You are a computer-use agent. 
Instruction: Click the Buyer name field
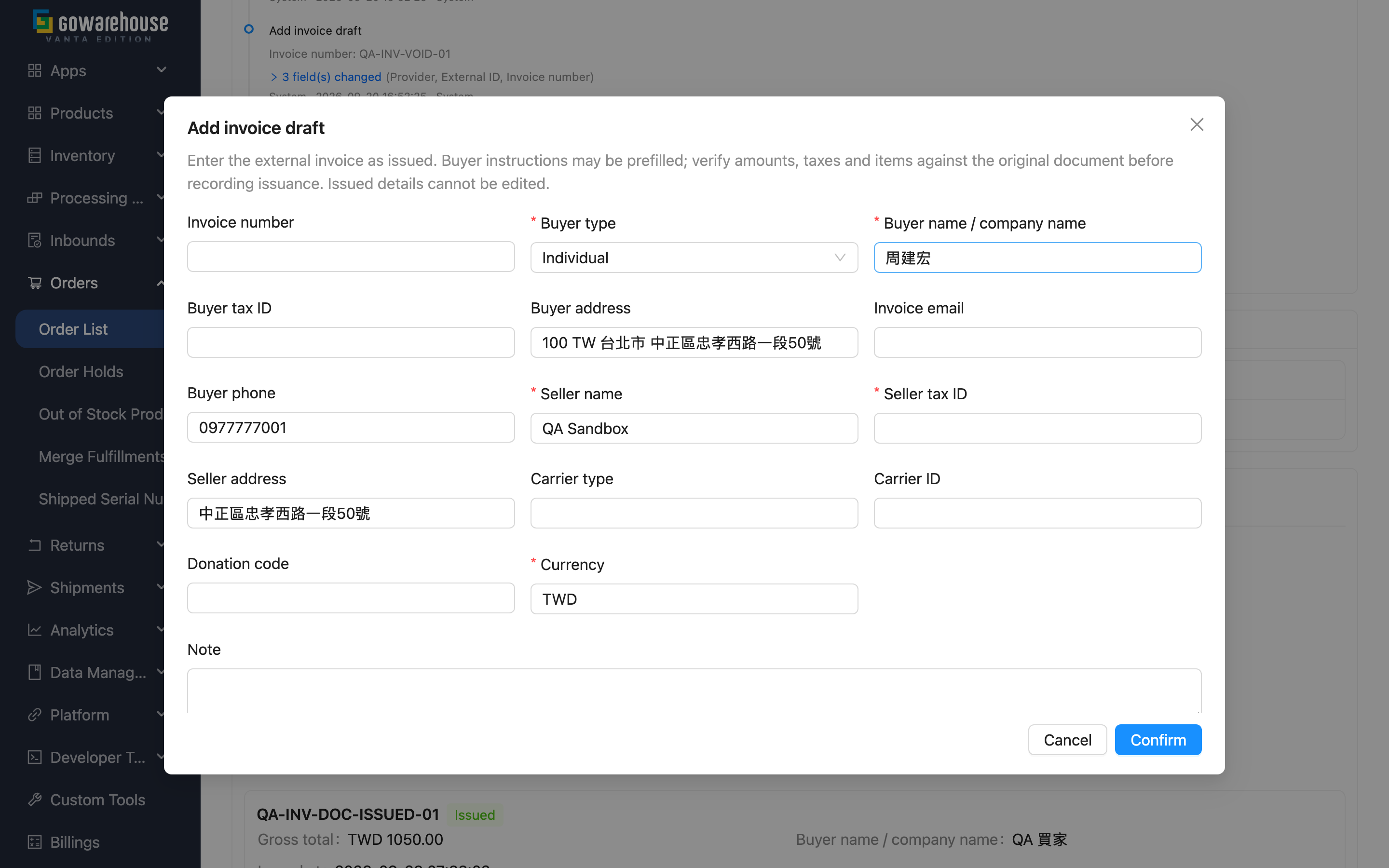click(1037, 258)
